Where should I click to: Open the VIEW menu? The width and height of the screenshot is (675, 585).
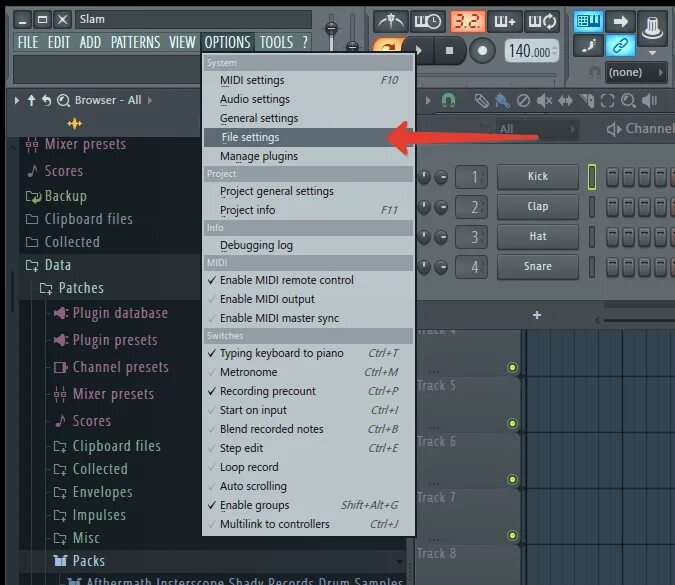click(182, 42)
